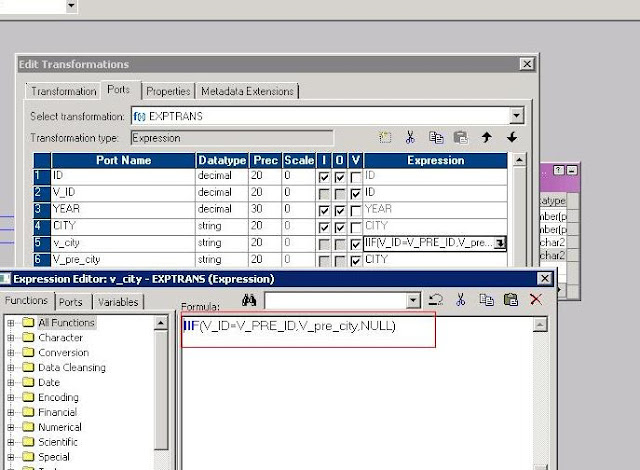Image resolution: width=640 pixels, height=470 pixels.
Task: Expand the All Functions tree node
Action: click(x=11, y=323)
